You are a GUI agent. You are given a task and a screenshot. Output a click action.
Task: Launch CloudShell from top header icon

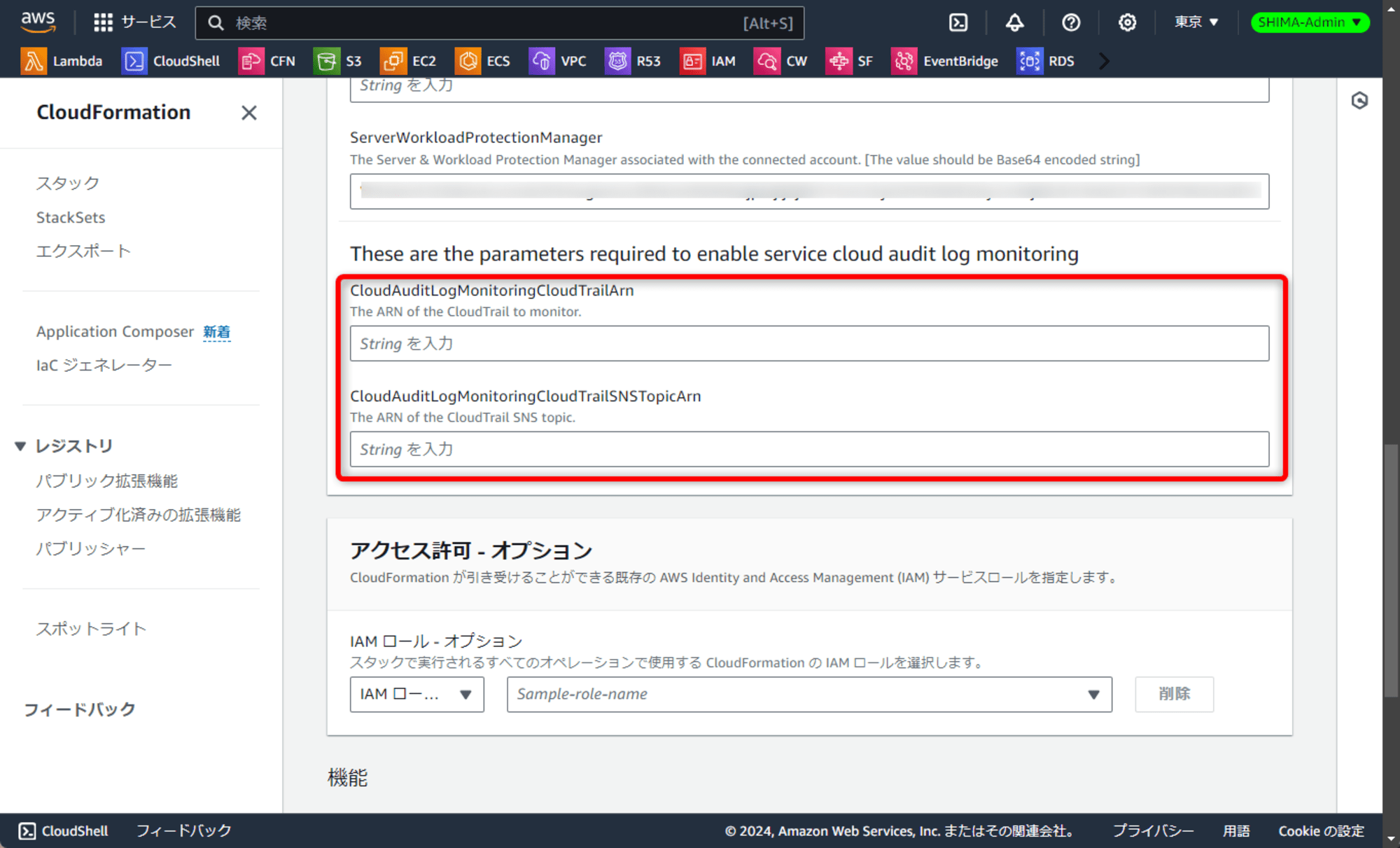point(958,22)
